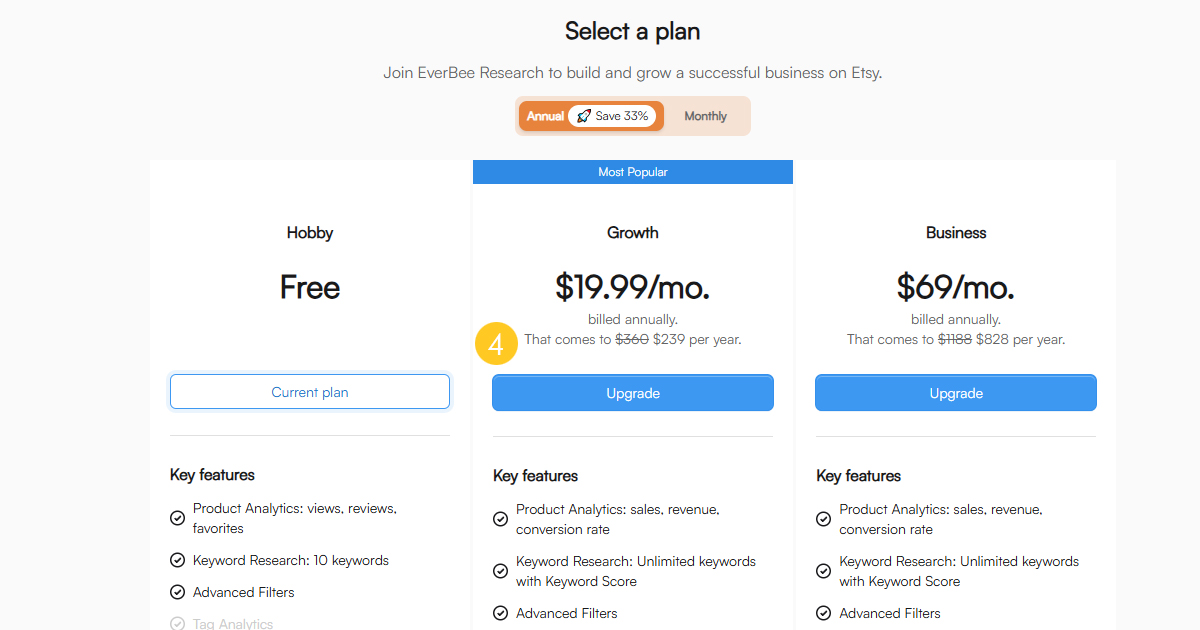This screenshot has height=630, width=1200.
Task: Click the yellow step 4 marker
Action: [x=496, y=343]
